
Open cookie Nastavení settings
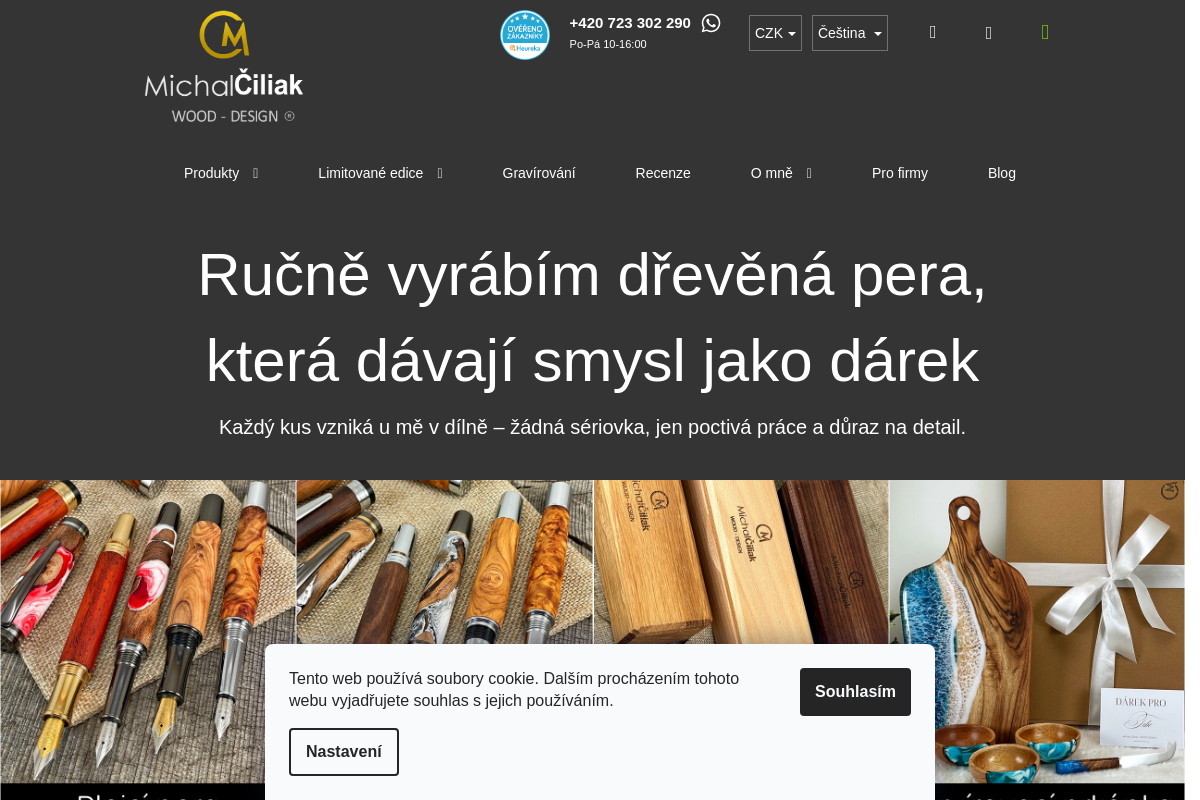[x=344, y=752]
